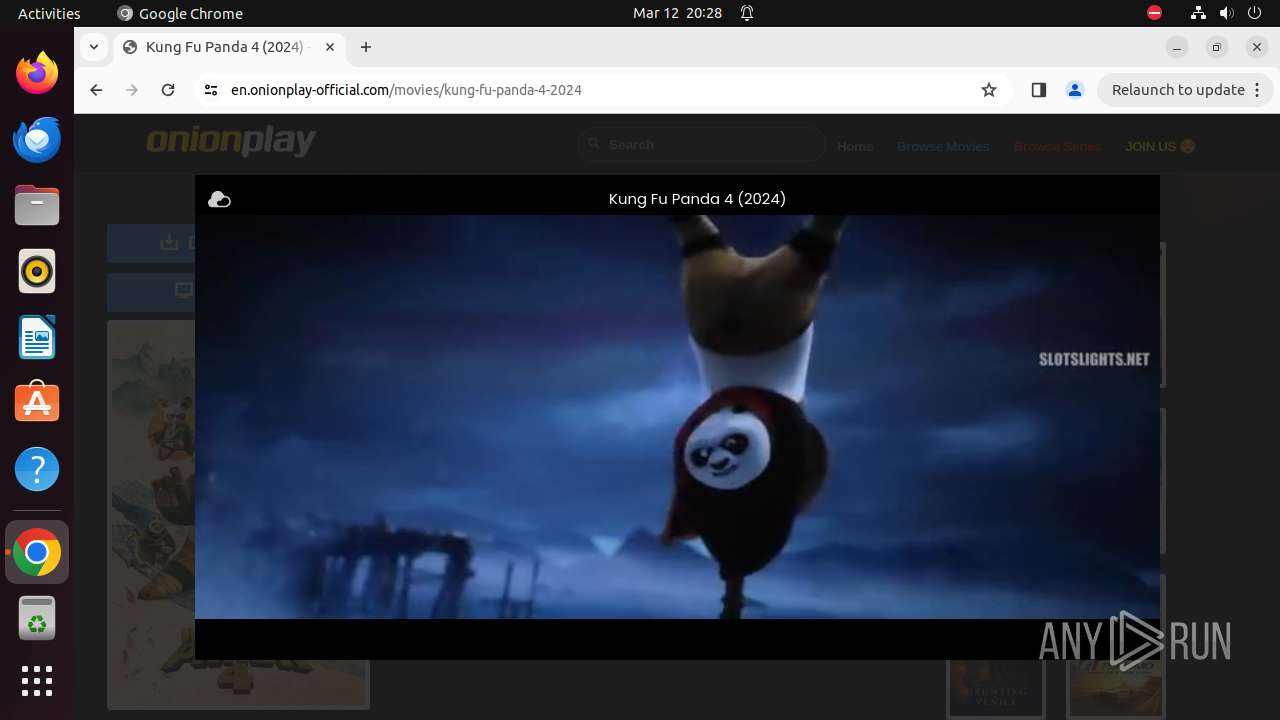1280x720 pixels.
Task: Go forward in browser history
Action: tap(132, 90)
